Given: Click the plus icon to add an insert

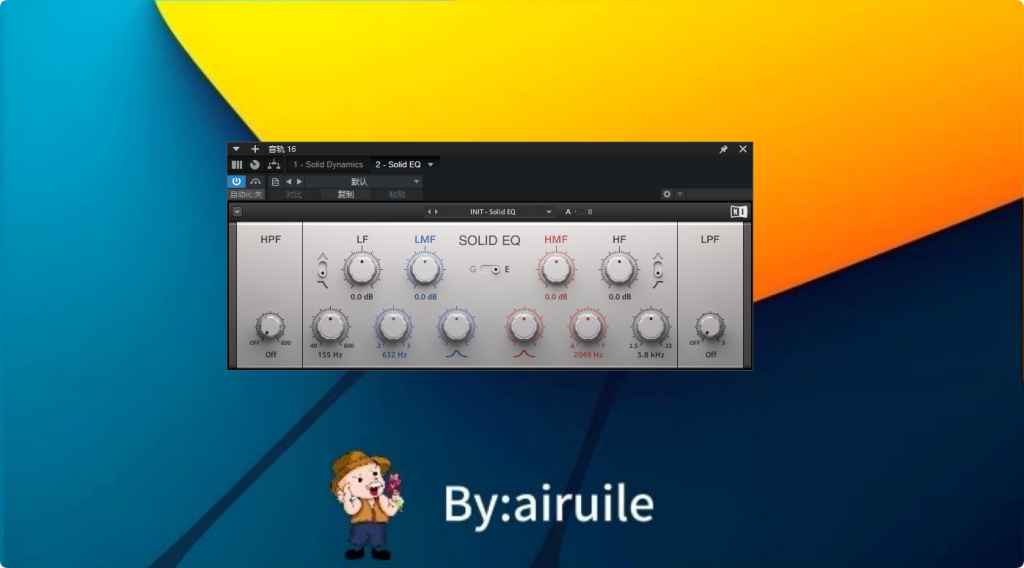Looking at the screenshot, I should tap(255, 149).
